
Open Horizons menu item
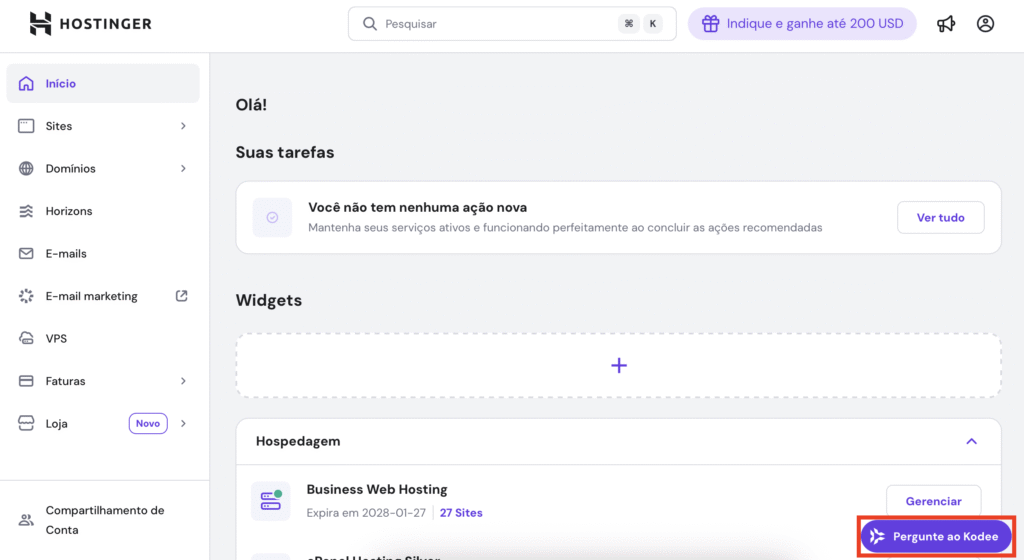click(103, 211)
